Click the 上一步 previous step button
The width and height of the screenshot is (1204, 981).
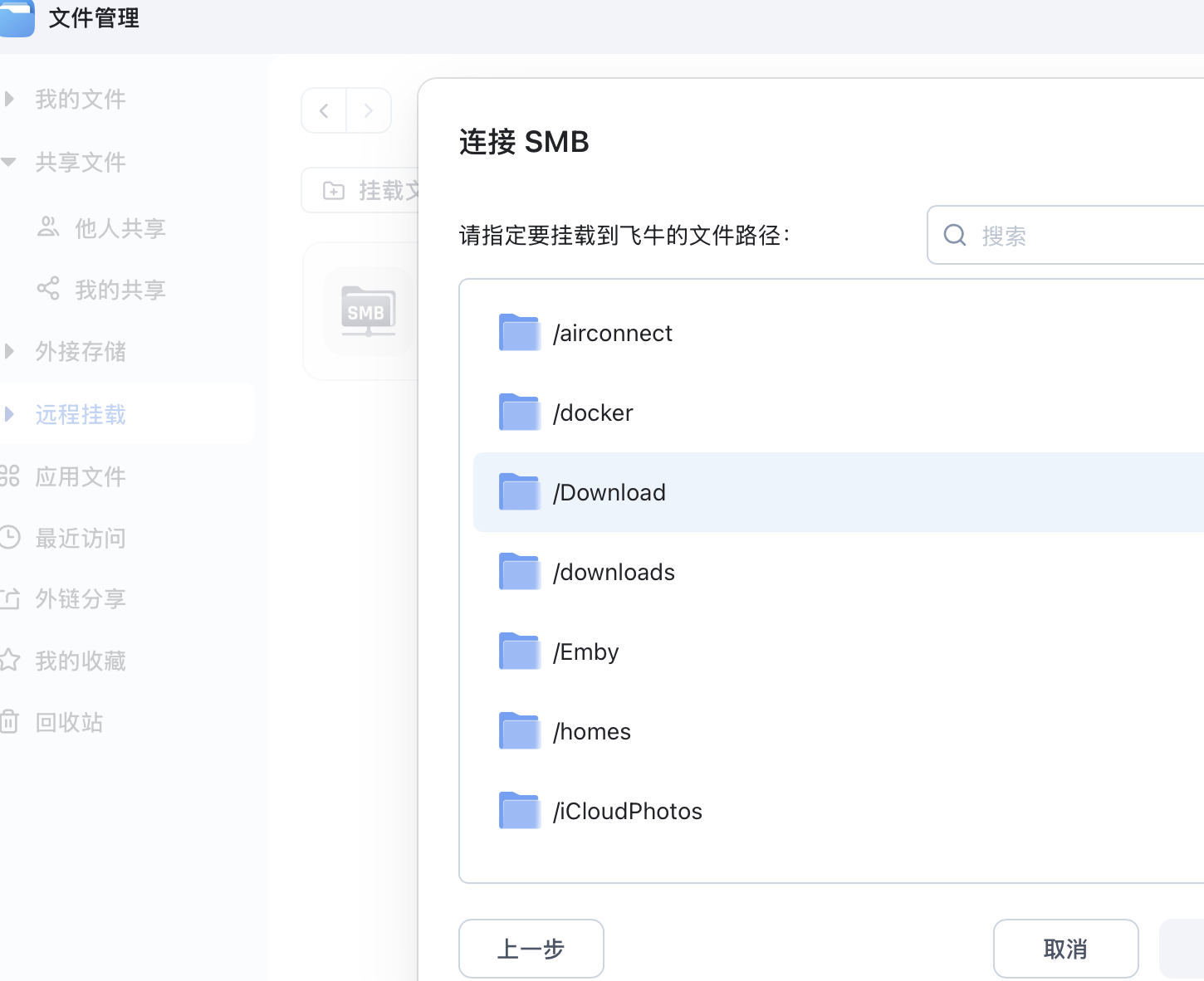pos(531,949)
